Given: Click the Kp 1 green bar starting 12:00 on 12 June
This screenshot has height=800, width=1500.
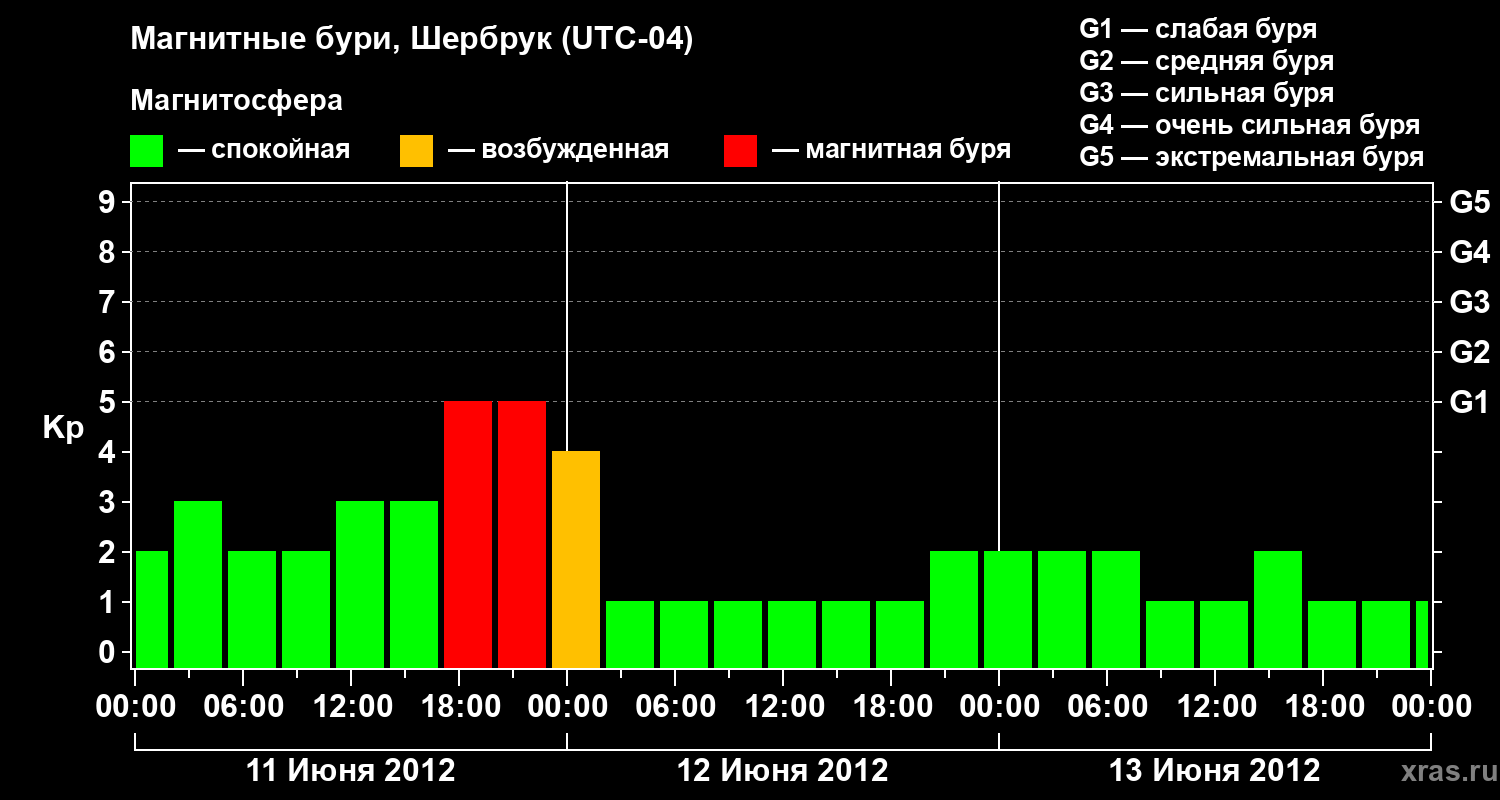Looking at the screenshot, I should tap(792, 634).
